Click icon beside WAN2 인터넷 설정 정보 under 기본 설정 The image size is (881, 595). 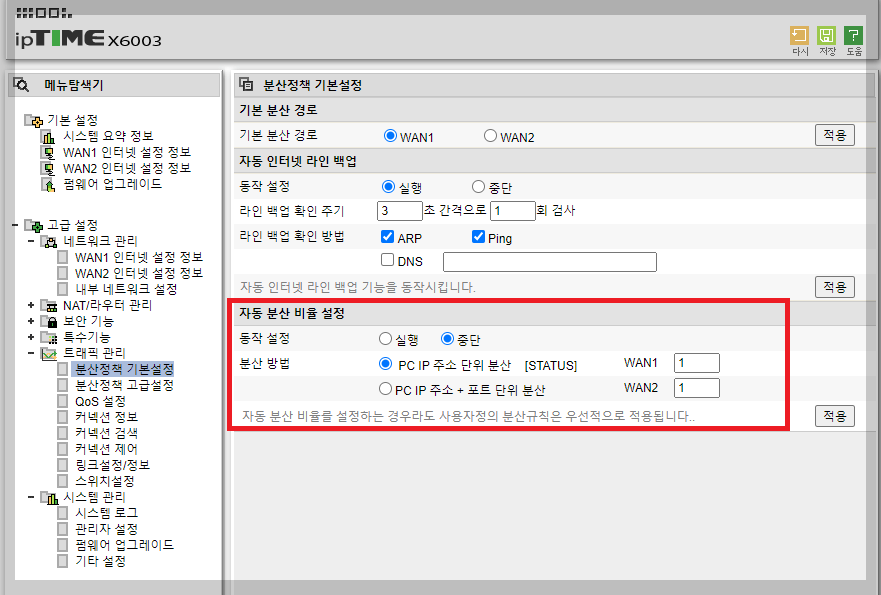(49, 169)
